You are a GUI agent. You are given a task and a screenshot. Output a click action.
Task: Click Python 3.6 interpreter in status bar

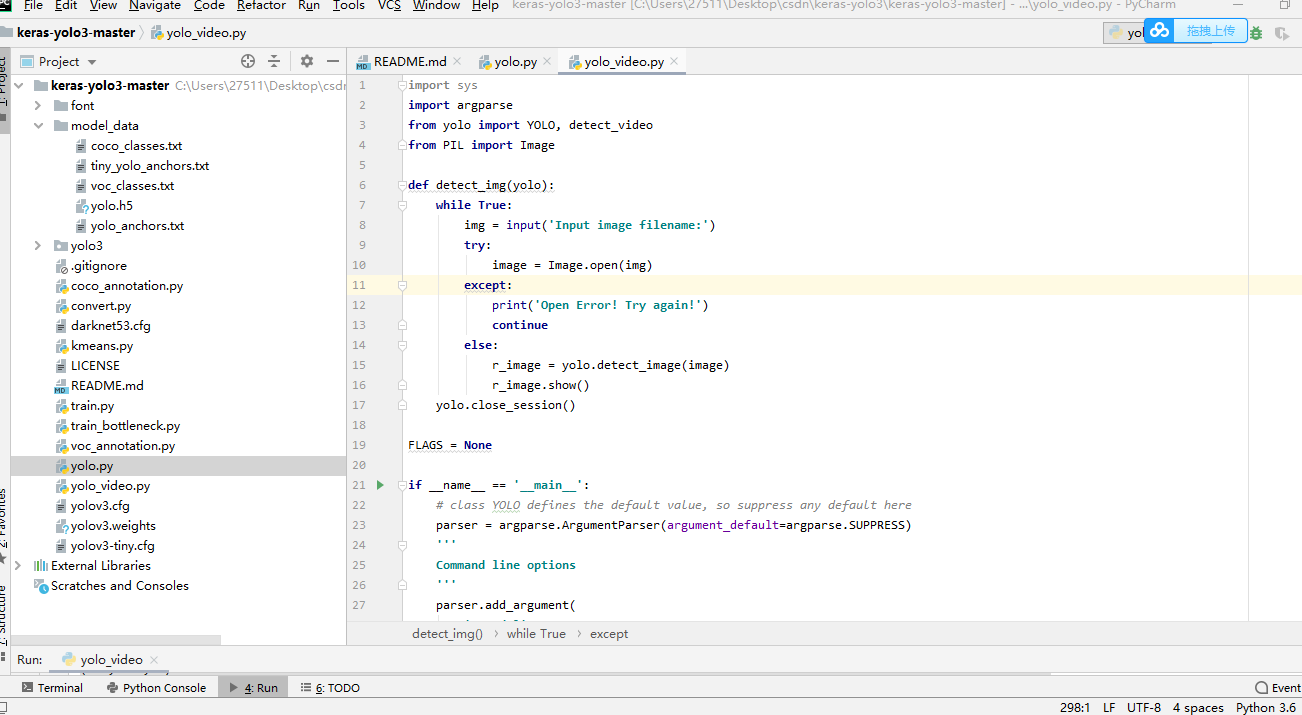[1266, 707]
